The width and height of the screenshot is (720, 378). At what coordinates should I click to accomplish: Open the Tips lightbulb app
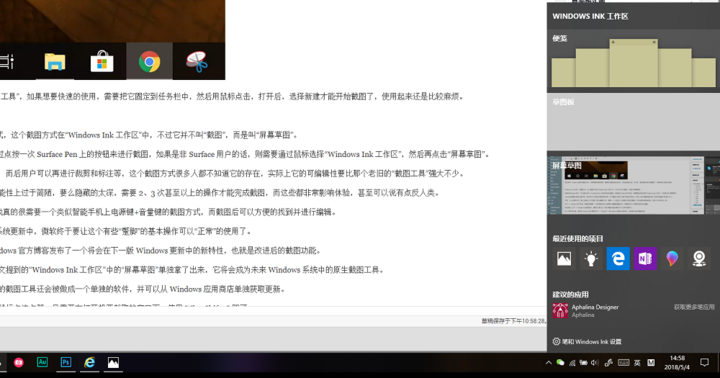591,259
